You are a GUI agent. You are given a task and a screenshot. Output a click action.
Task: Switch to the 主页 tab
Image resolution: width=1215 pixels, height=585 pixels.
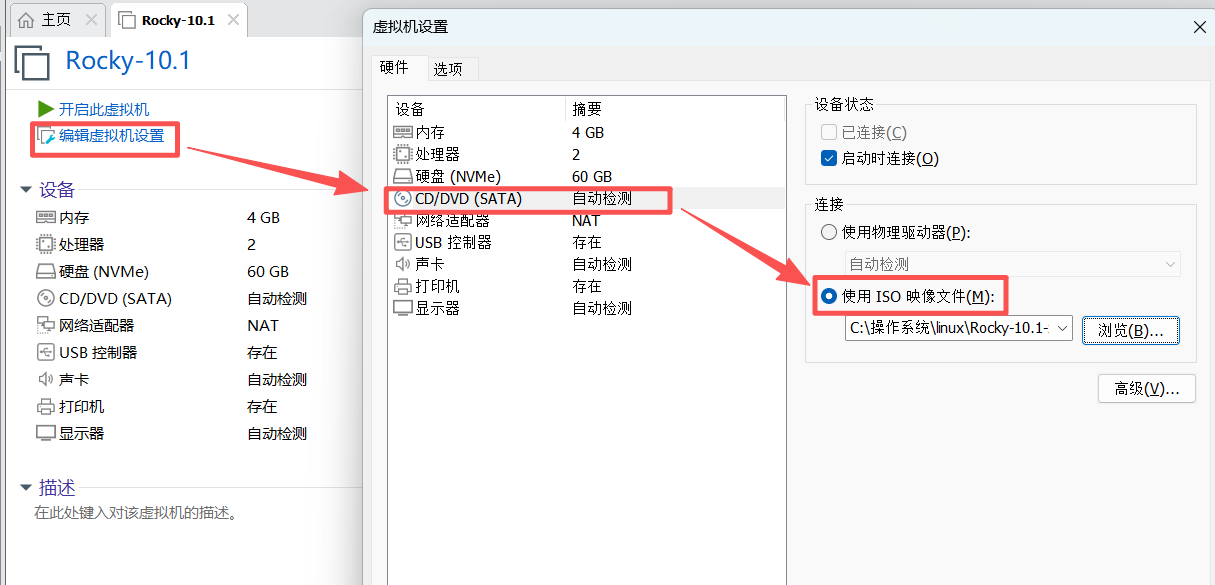56,20
